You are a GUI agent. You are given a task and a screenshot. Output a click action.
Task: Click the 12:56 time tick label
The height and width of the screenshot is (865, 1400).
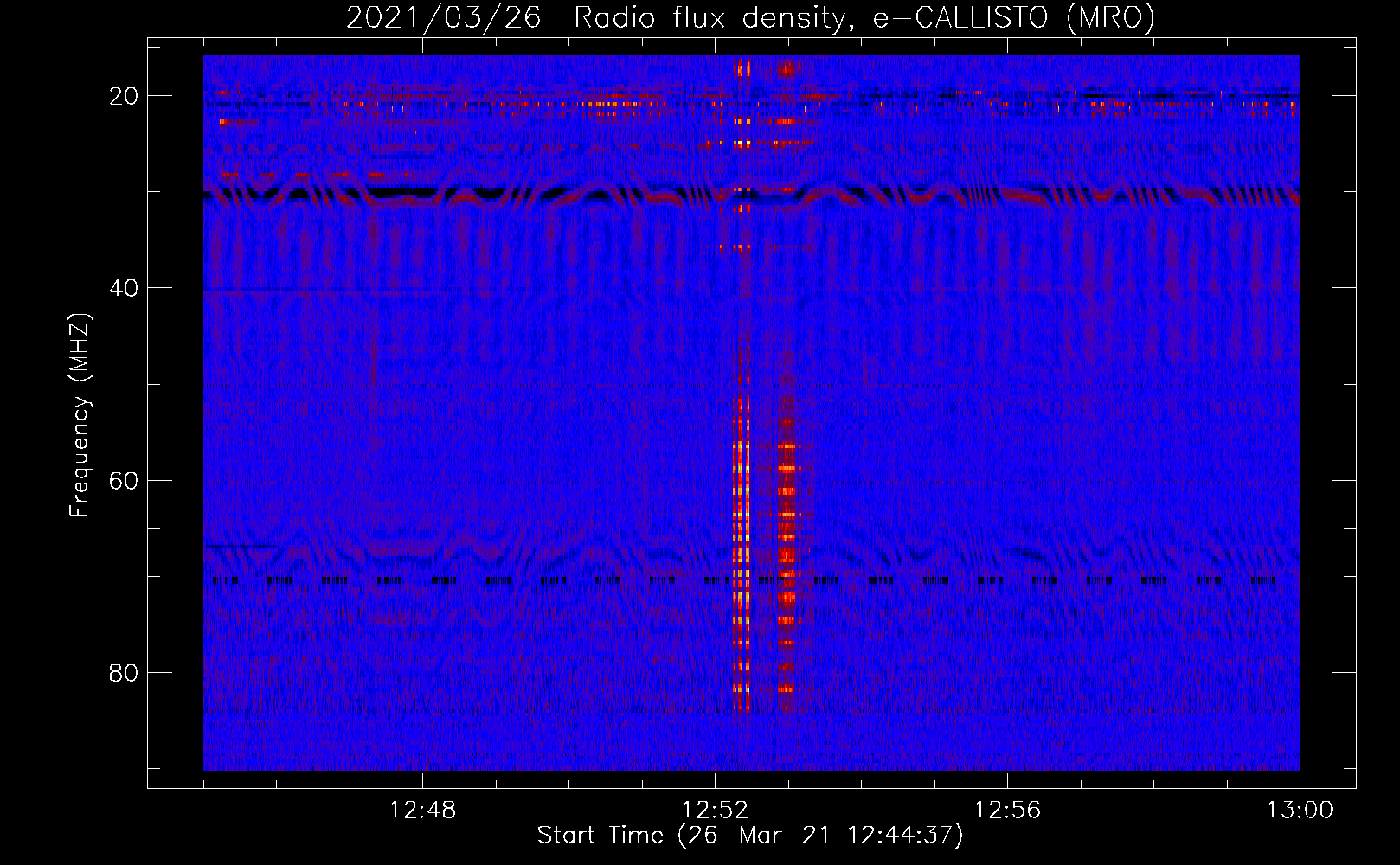pos(1007,811)
